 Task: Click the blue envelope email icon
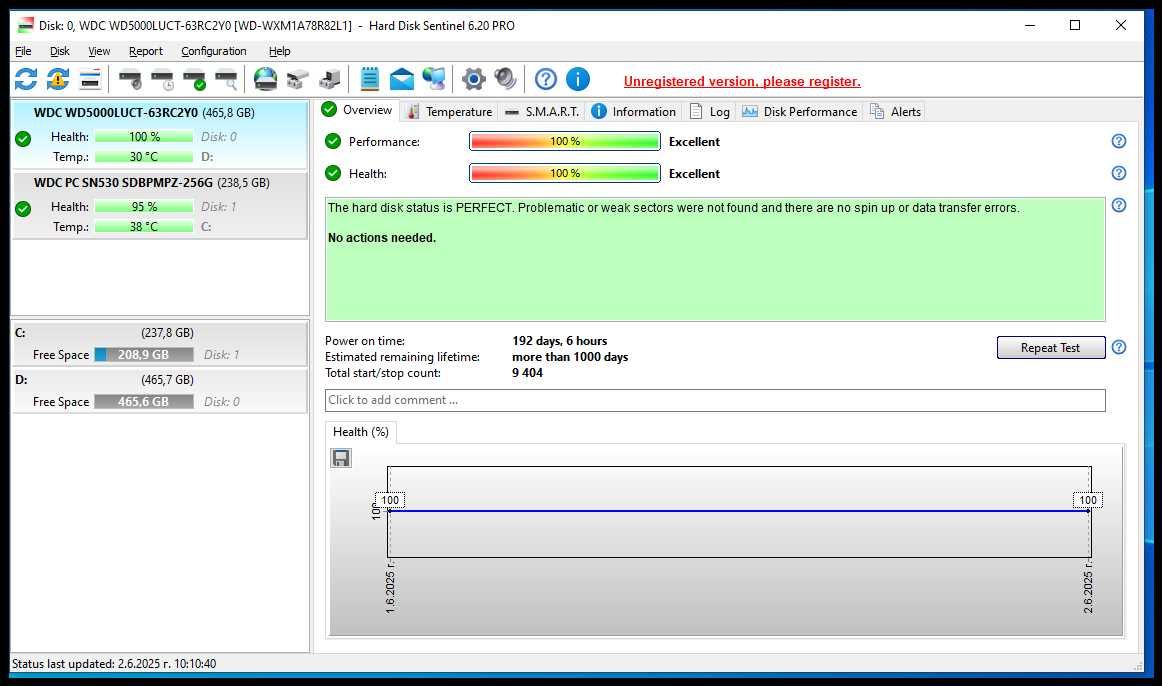402,79
